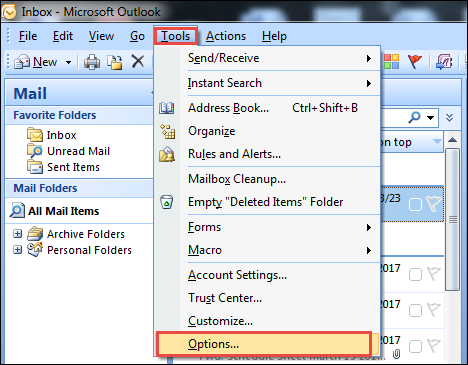Click the Delete X toolbar icon
468x365 pixels.
point(137,62)
